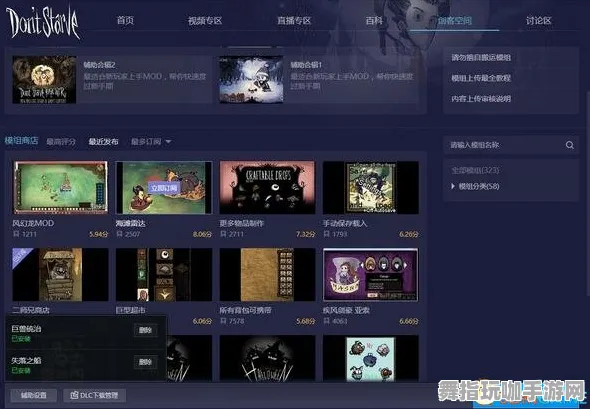Delete the 巨兽统治 DLC entry
The image size is (590, 409).
(x=145, y=330)
